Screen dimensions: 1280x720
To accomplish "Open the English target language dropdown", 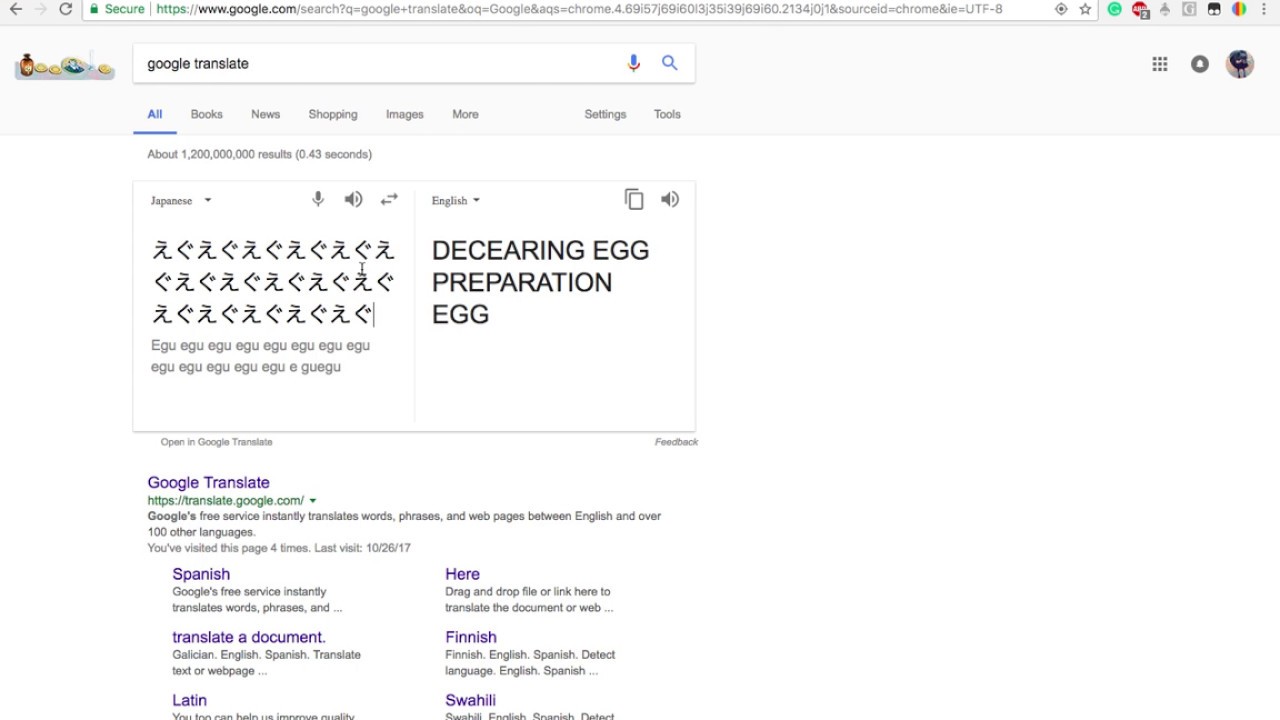I will [456, 200].
